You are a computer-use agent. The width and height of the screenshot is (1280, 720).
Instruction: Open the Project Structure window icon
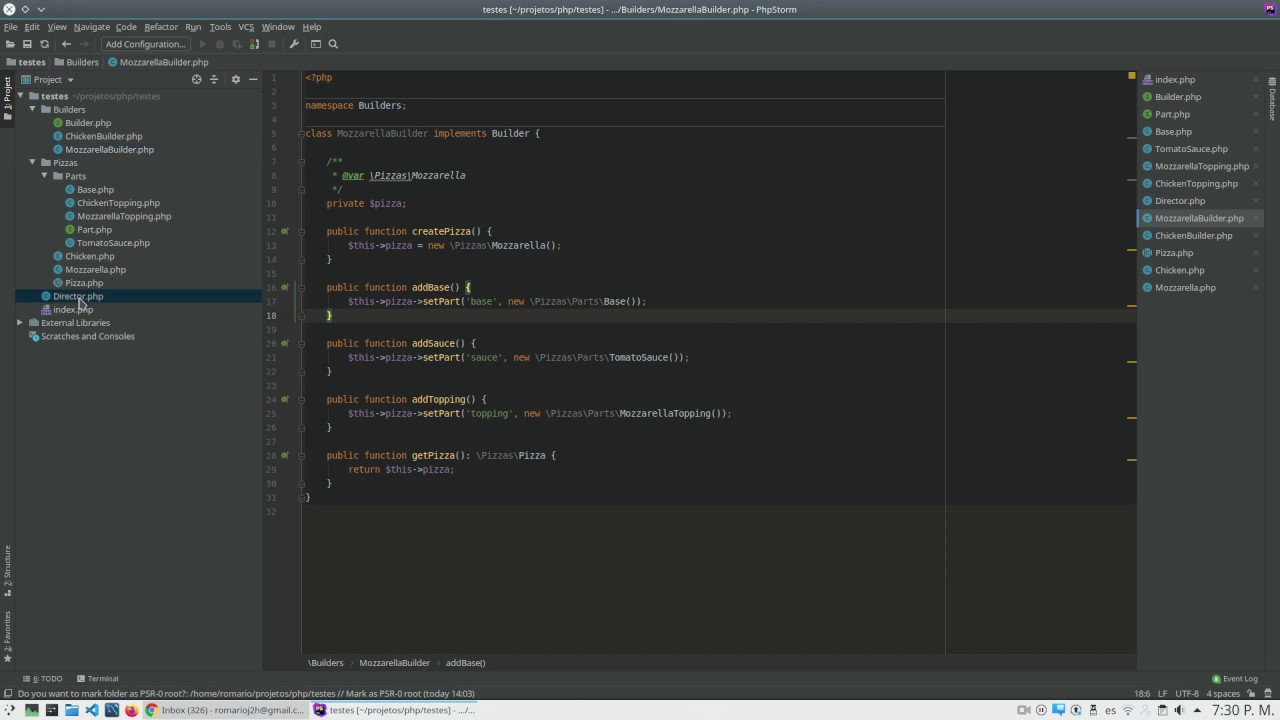click(x=316, y=44)
